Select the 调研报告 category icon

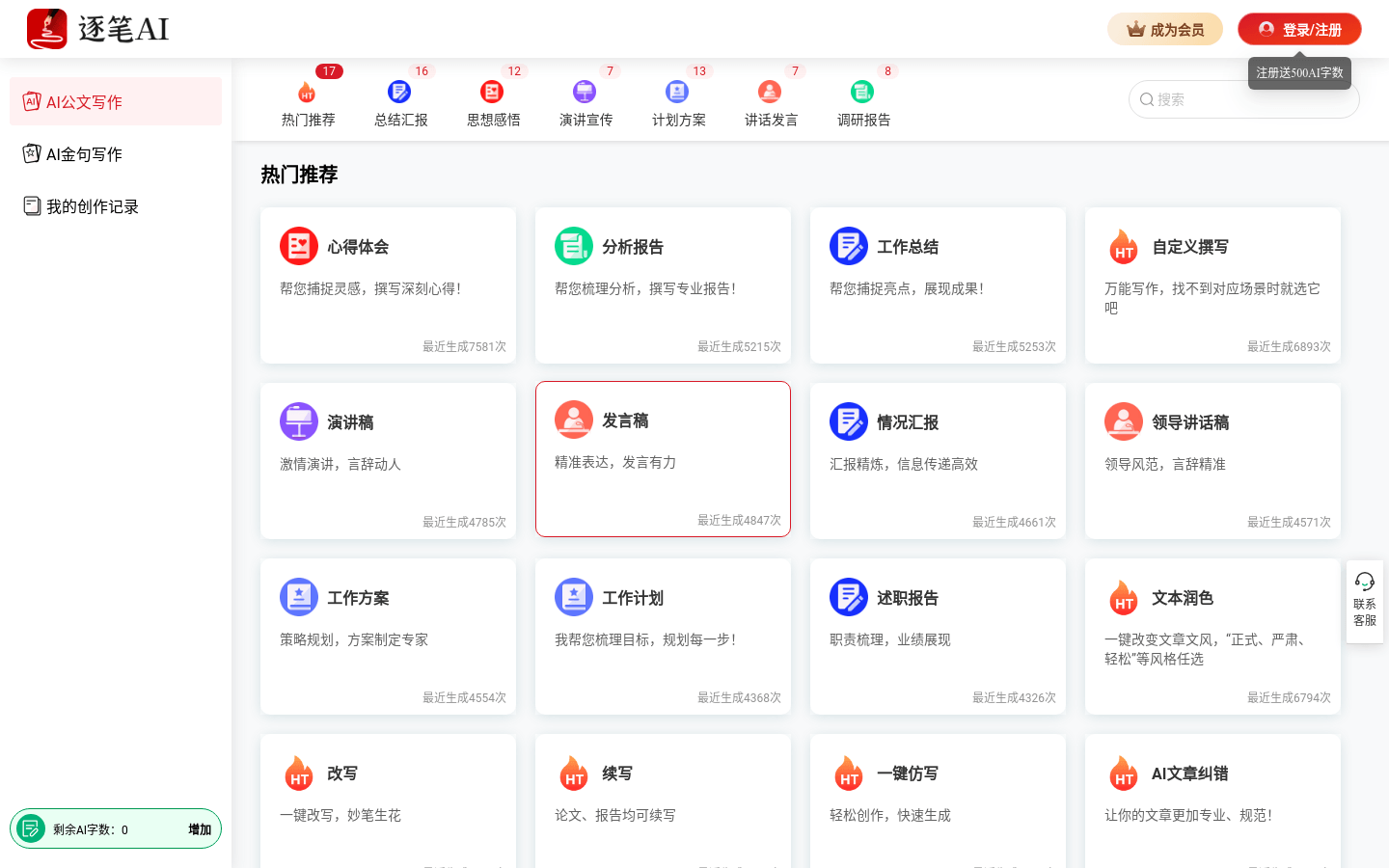pyautogui.click(x=862, y=92)
